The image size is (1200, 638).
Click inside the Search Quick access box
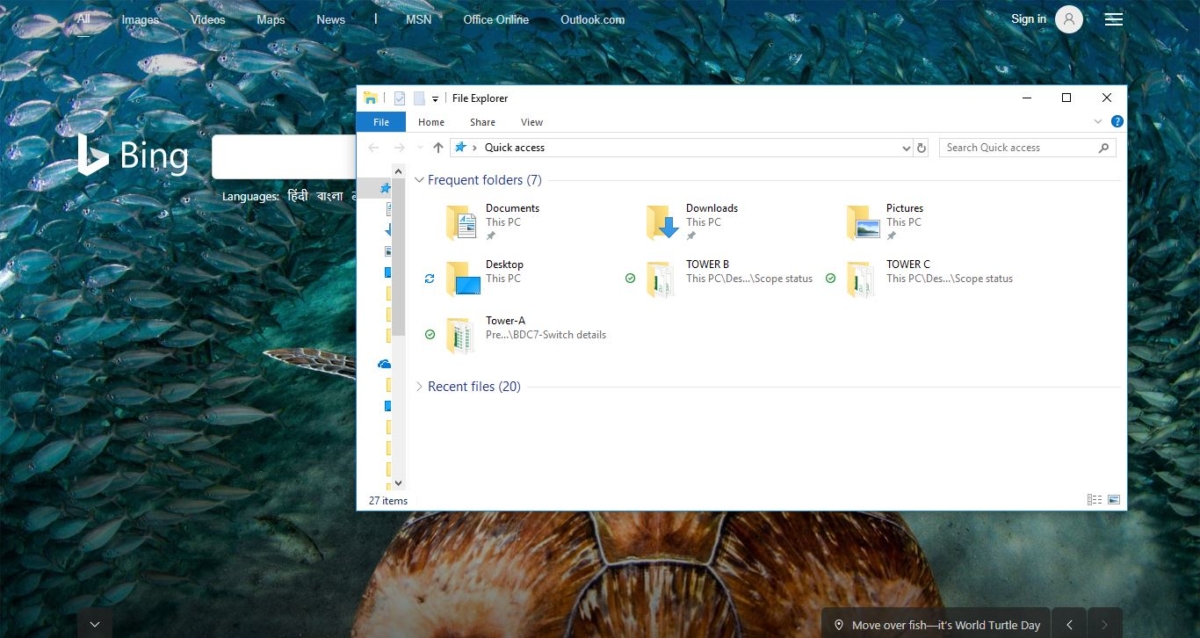click(1010, 147)
